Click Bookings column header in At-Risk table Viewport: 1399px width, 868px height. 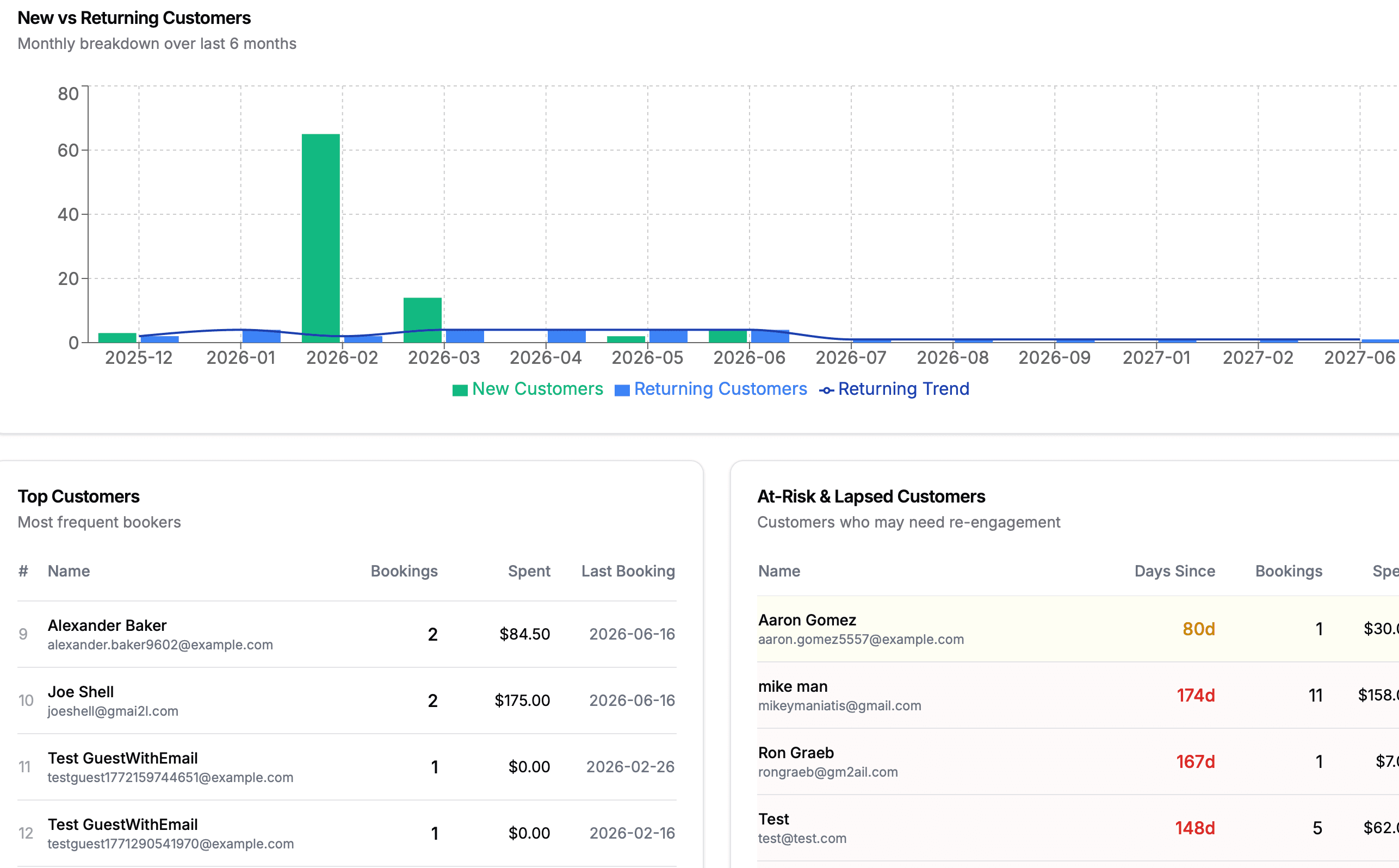(1289, 571)
